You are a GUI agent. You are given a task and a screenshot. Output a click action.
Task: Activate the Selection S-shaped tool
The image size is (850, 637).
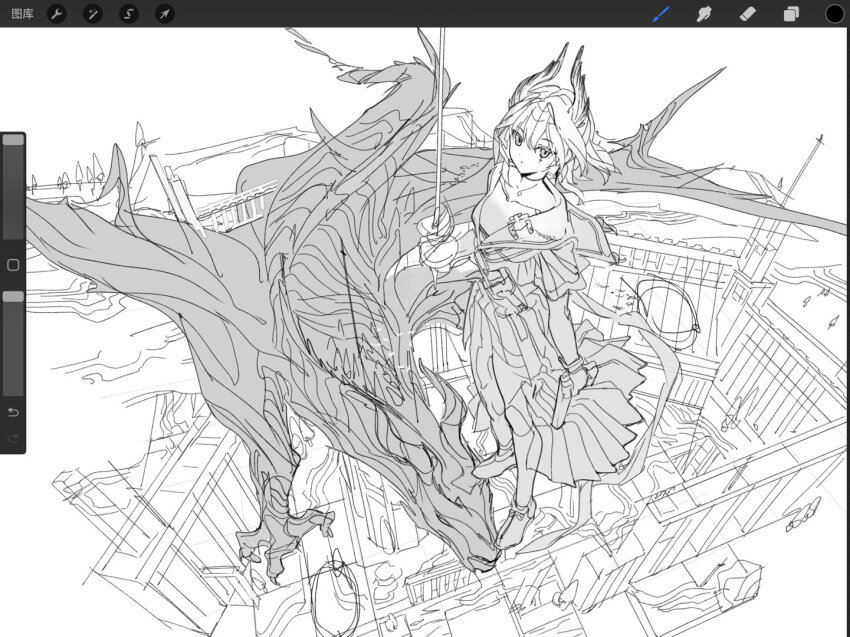(x=128, y=14)
